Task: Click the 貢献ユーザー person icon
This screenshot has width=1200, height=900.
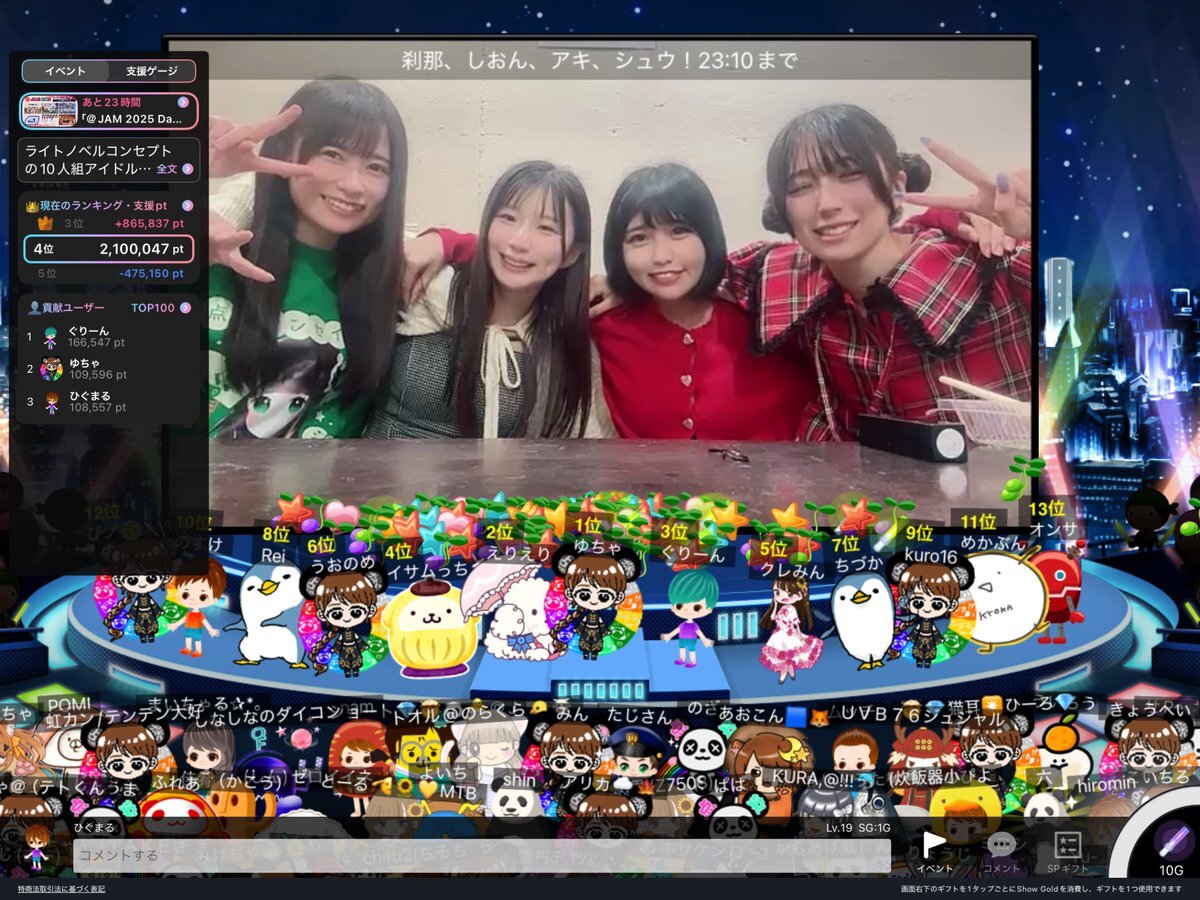Action: tap(34, 308)
